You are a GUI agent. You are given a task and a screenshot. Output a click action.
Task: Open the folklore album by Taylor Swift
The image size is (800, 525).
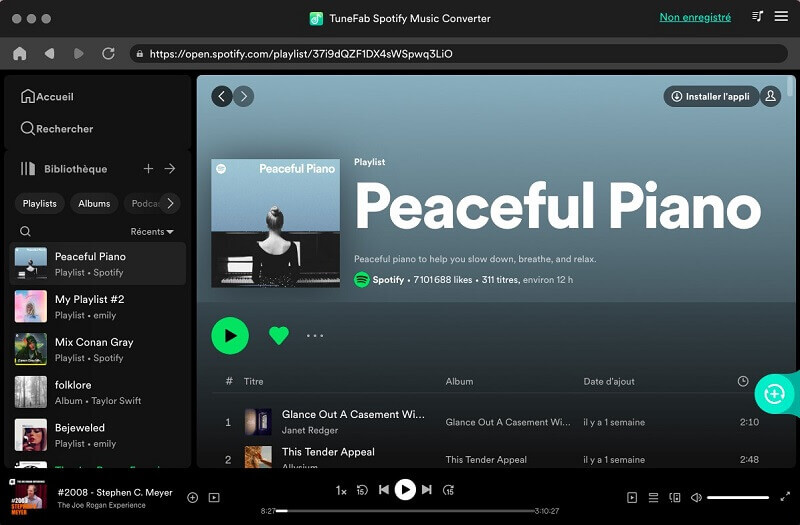click(x=97, y=392)
